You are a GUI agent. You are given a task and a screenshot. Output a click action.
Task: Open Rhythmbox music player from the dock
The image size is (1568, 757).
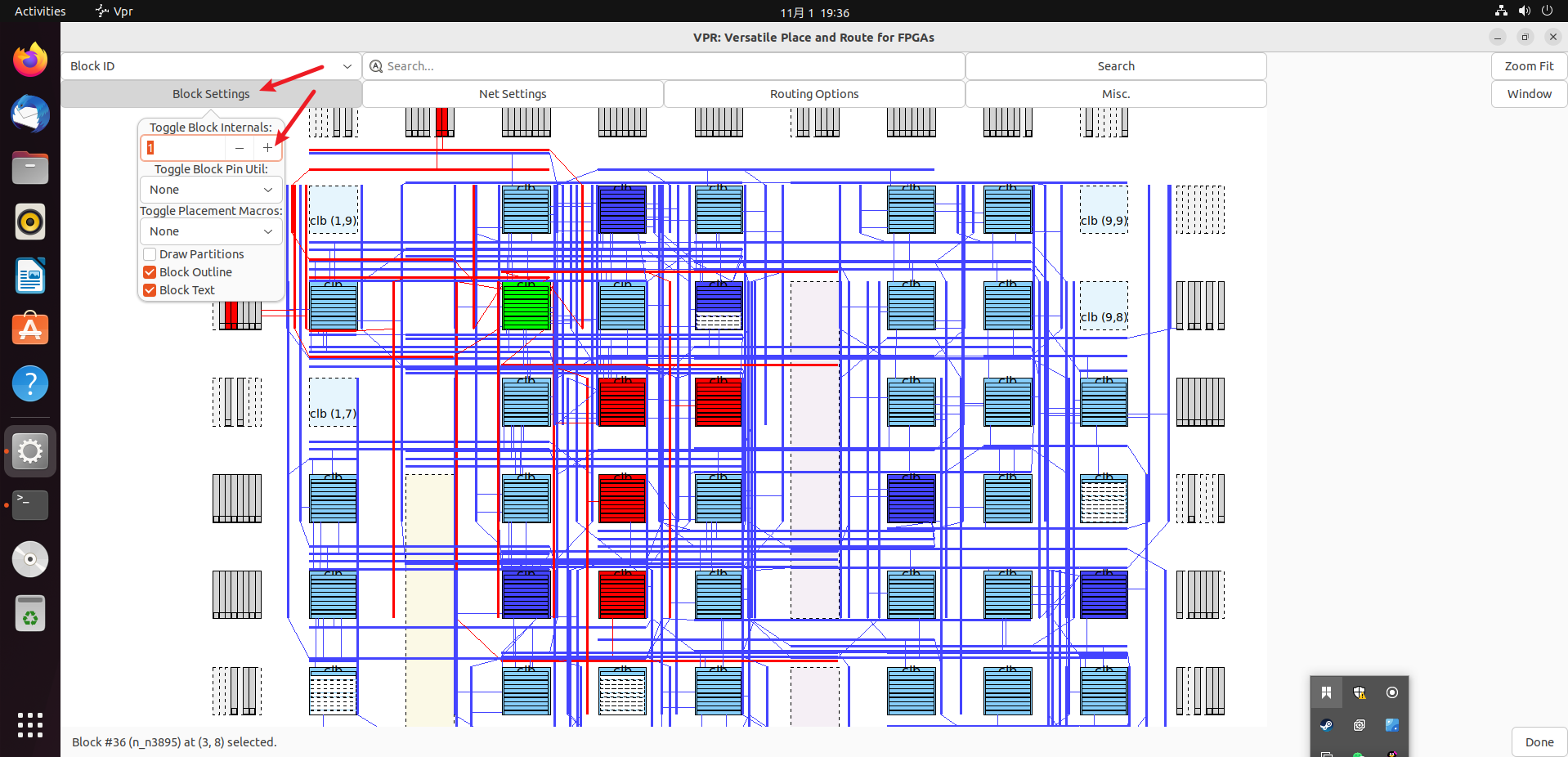coord(30,222)
